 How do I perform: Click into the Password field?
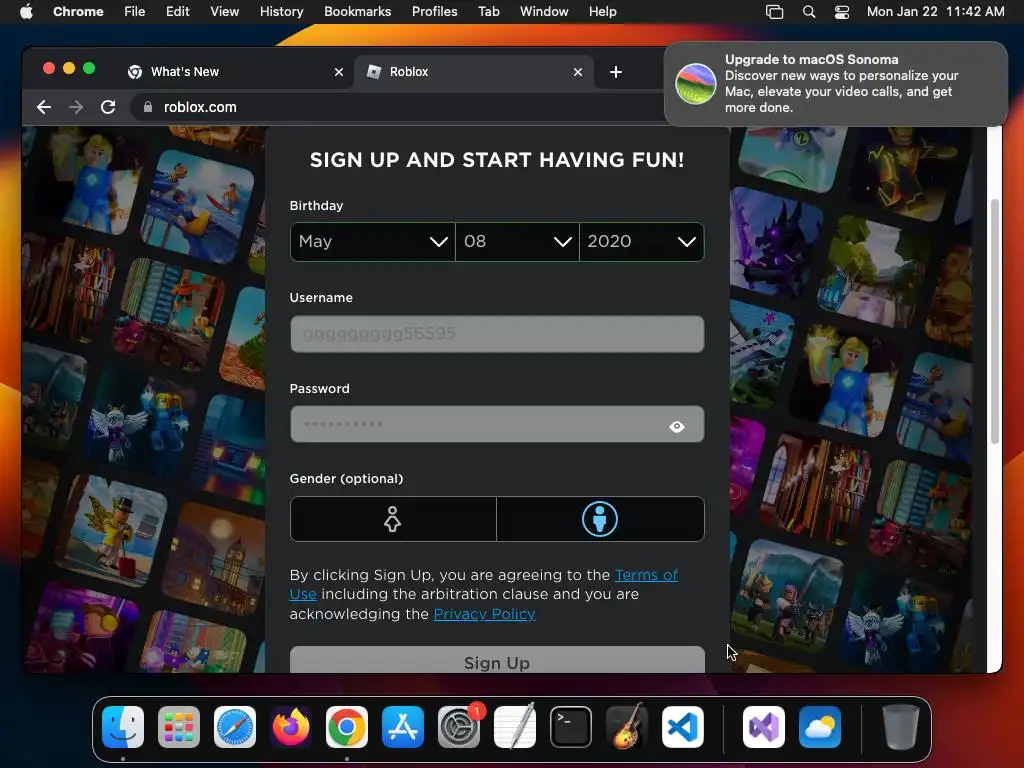(x=497, y=424)
